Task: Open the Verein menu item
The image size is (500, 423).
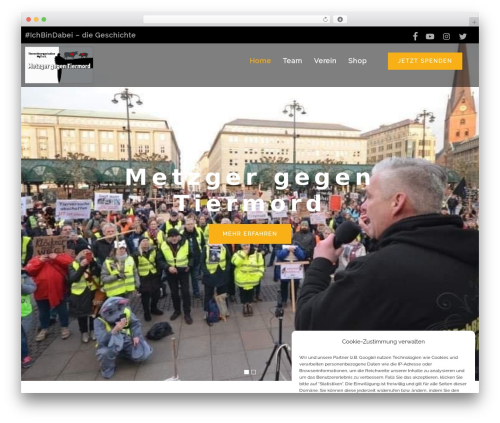Action: (325, 61)
